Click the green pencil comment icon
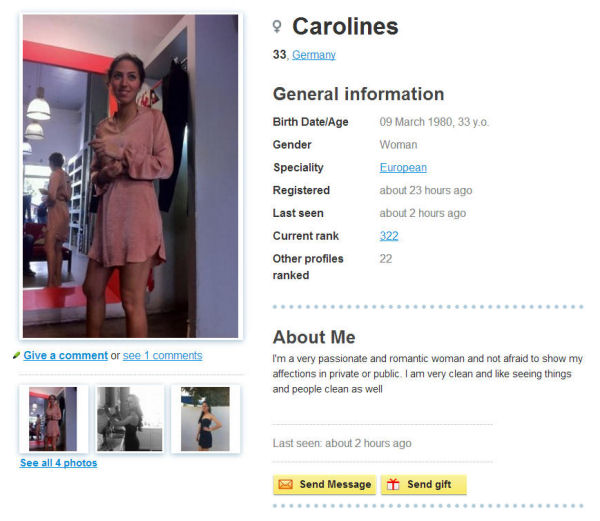Screen dimensions: 600x521 (16, 355)
